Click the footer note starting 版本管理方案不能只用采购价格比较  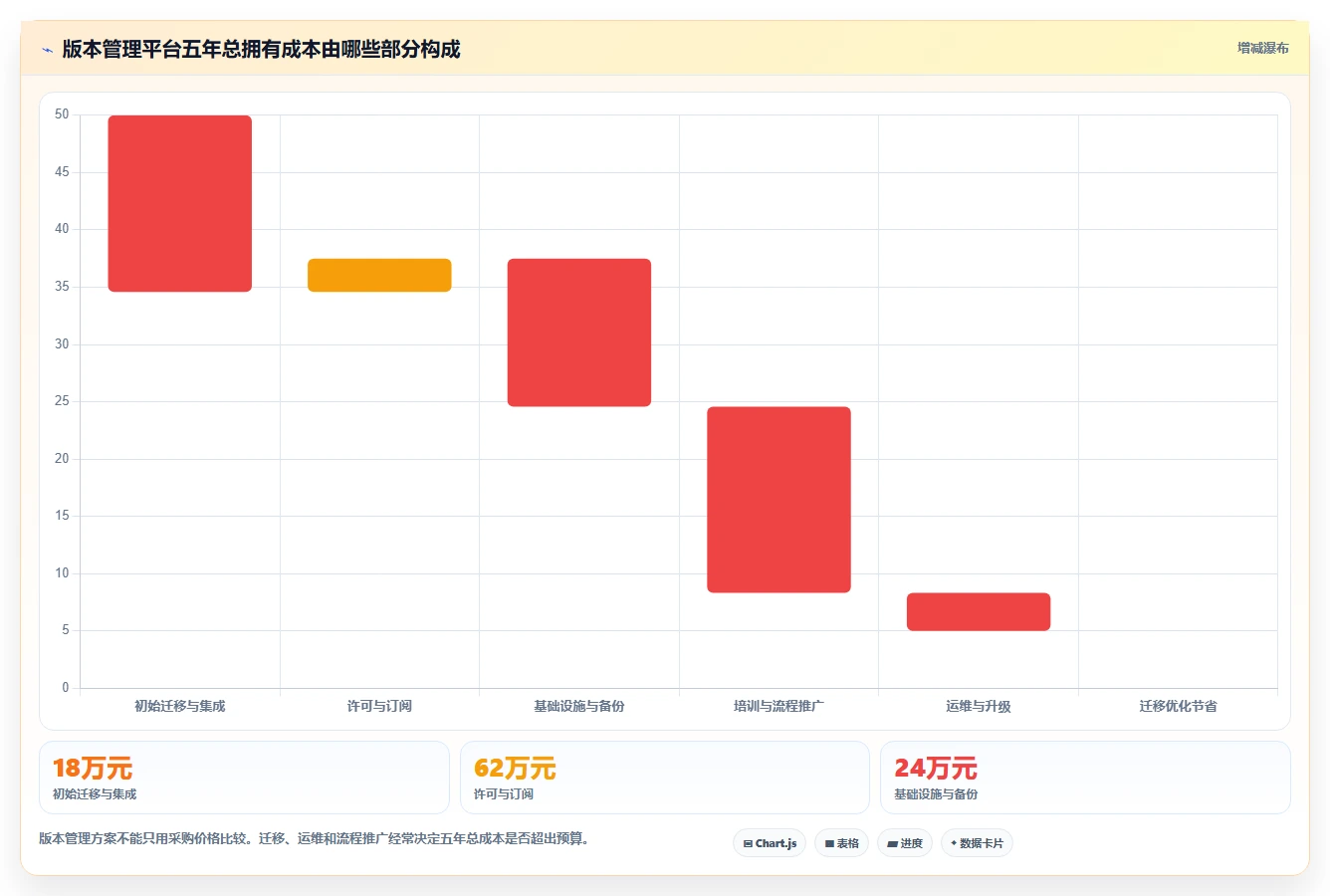pyautogui.click(x=314, y=838)
